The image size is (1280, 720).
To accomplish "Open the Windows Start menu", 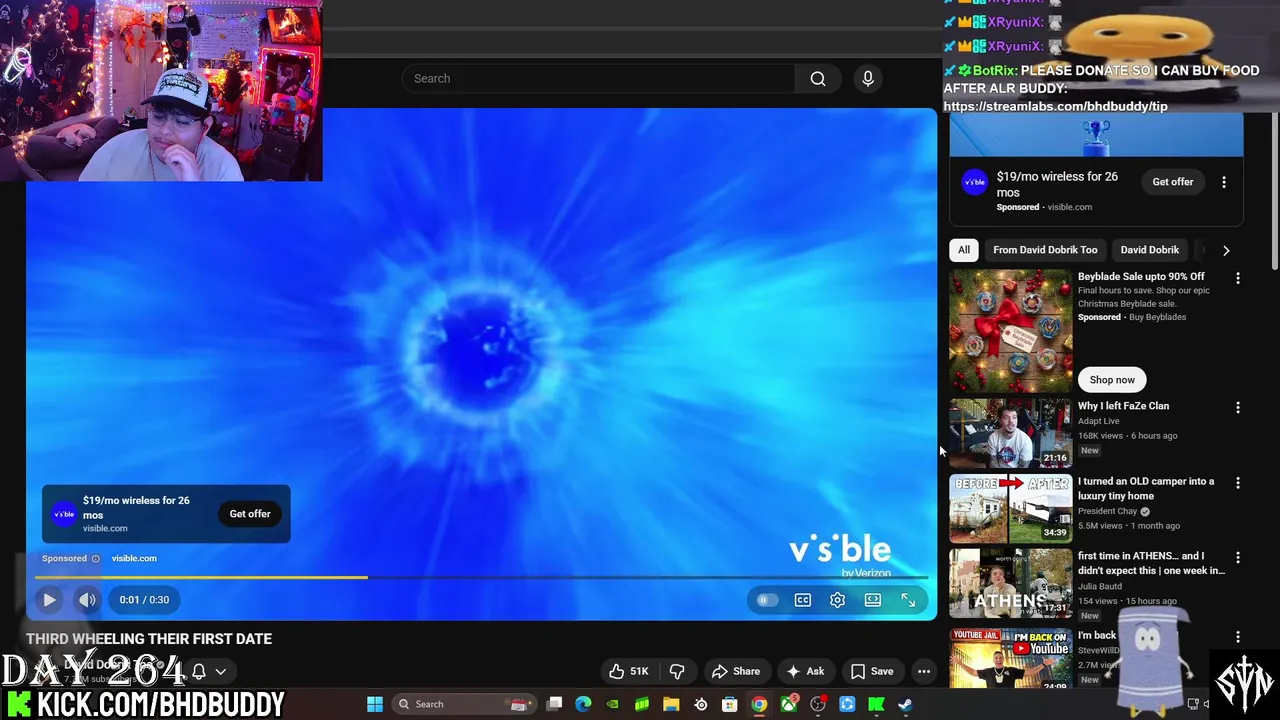I will point(375,704).
